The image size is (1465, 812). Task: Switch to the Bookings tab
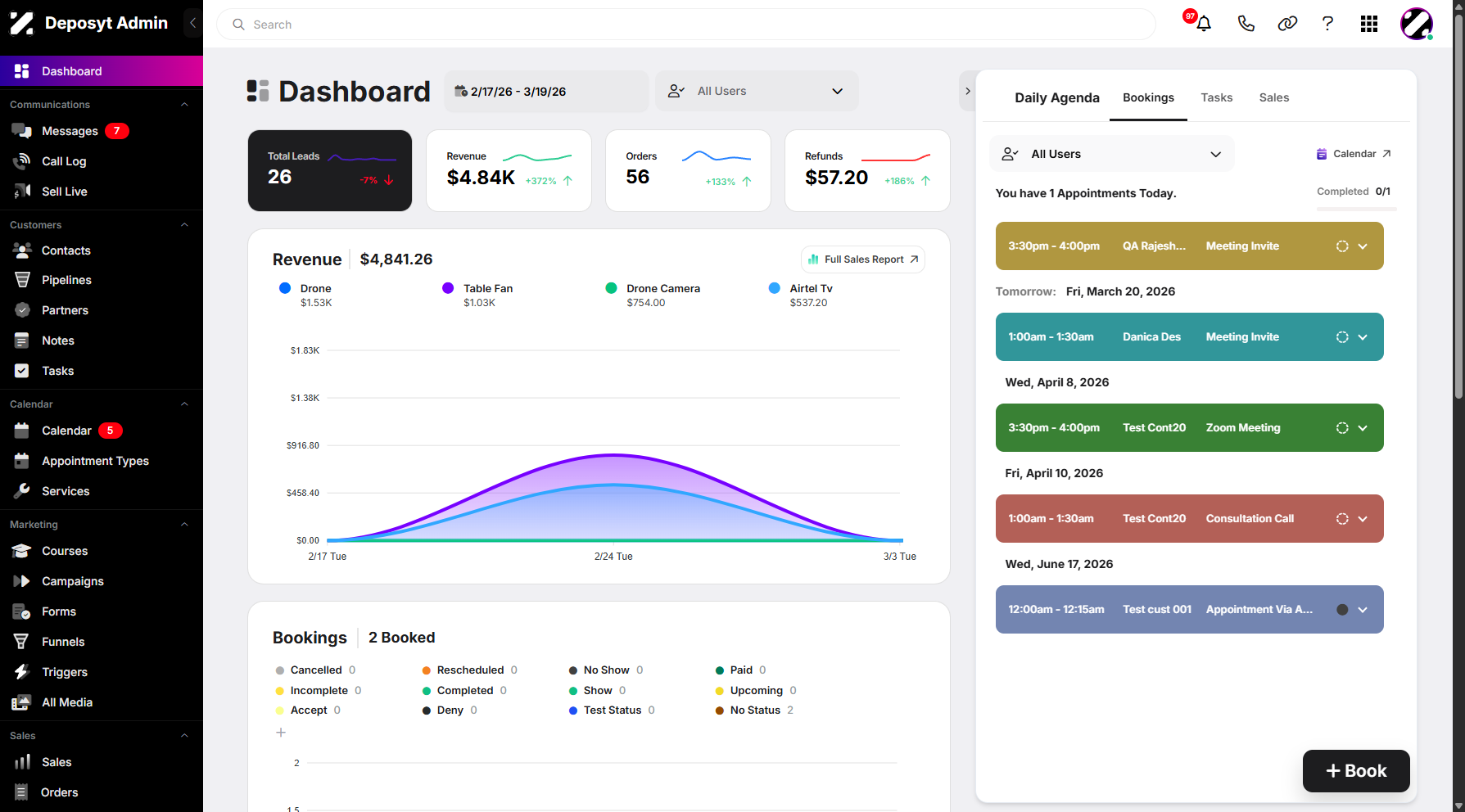[x=1148, y=97]
